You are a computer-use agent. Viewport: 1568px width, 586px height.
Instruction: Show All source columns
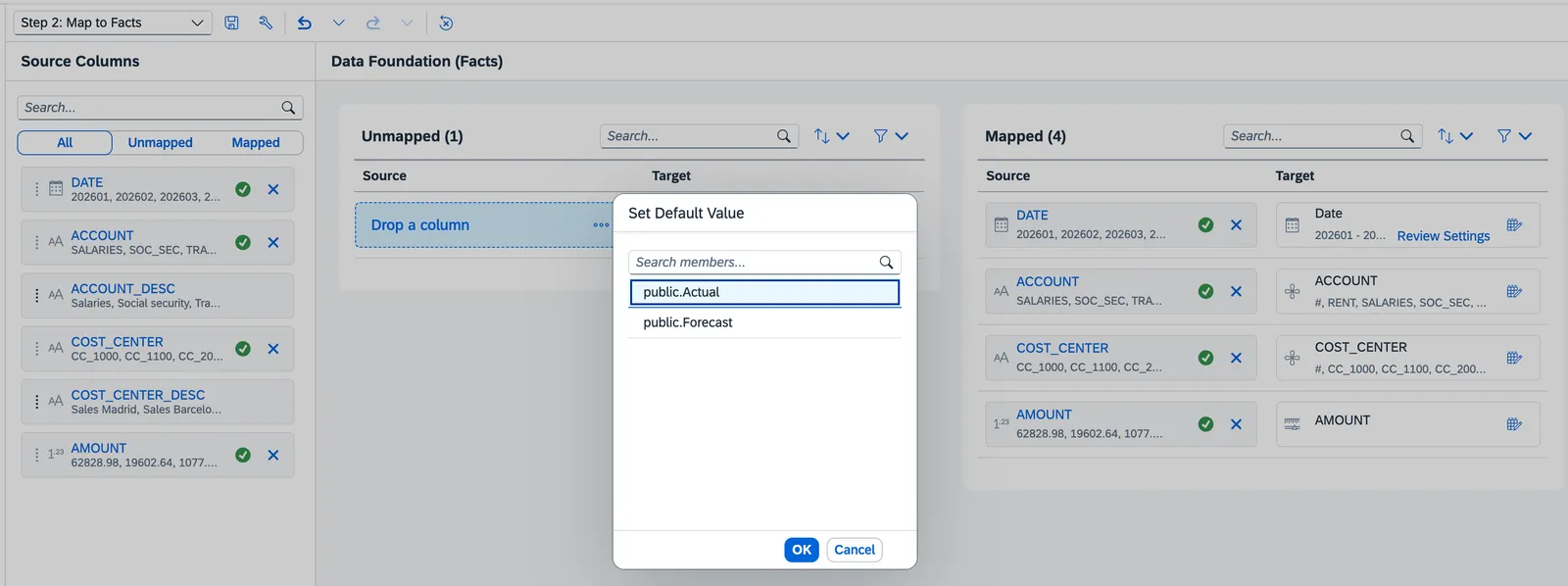pos(65,142)
